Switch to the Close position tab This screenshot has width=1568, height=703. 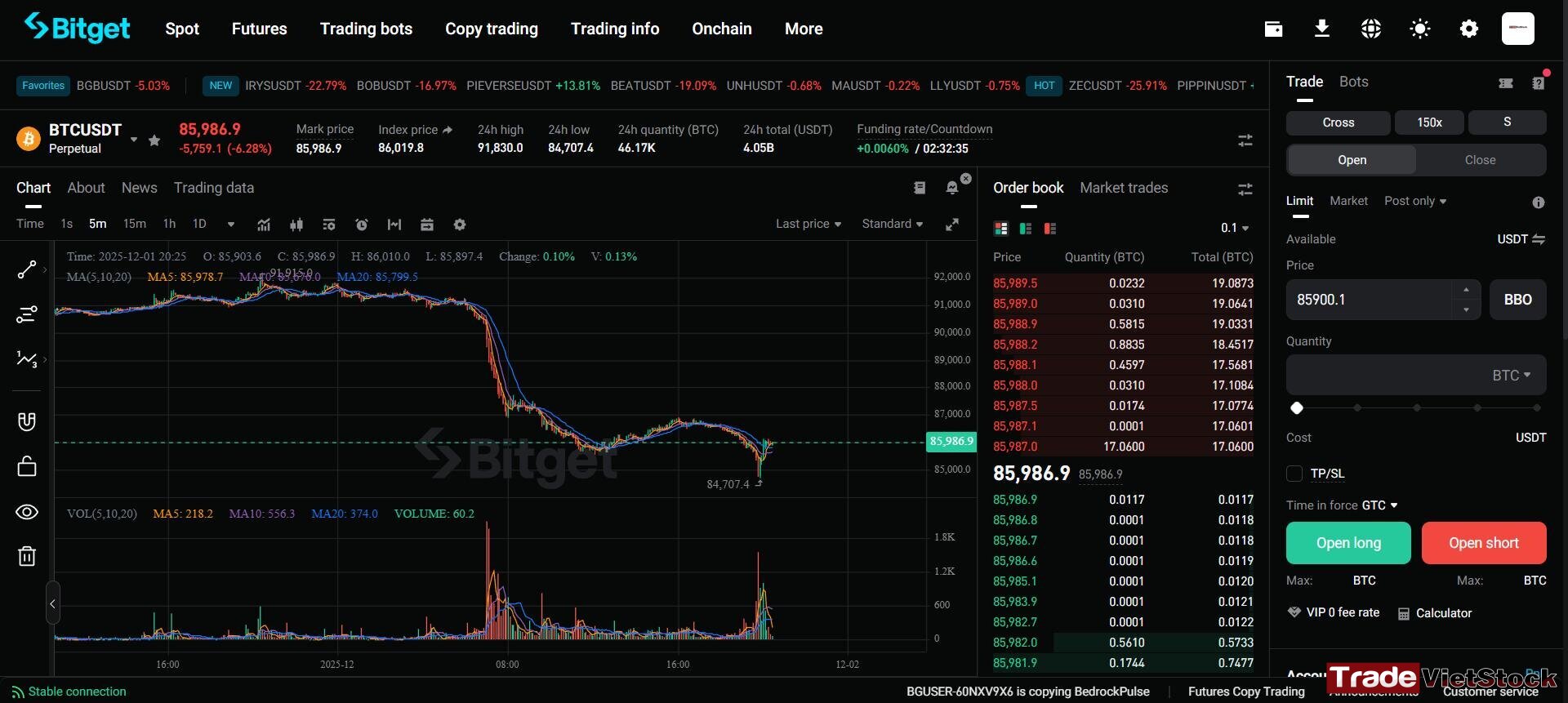(1481, 160)
